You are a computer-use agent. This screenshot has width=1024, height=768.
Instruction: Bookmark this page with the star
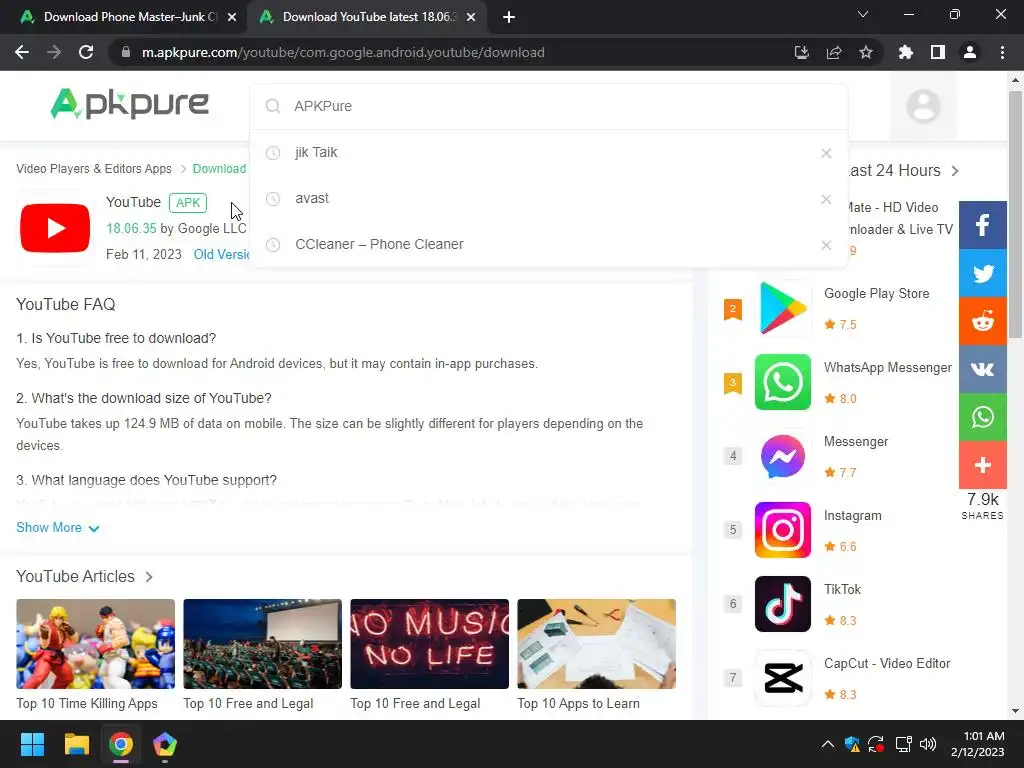[x=866, y=52]
